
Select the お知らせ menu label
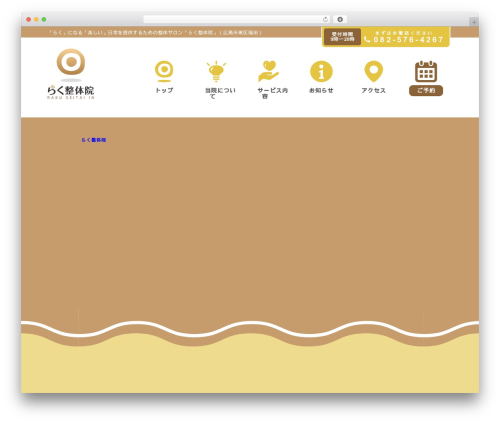pyautogui.click(x=321, y=90)
